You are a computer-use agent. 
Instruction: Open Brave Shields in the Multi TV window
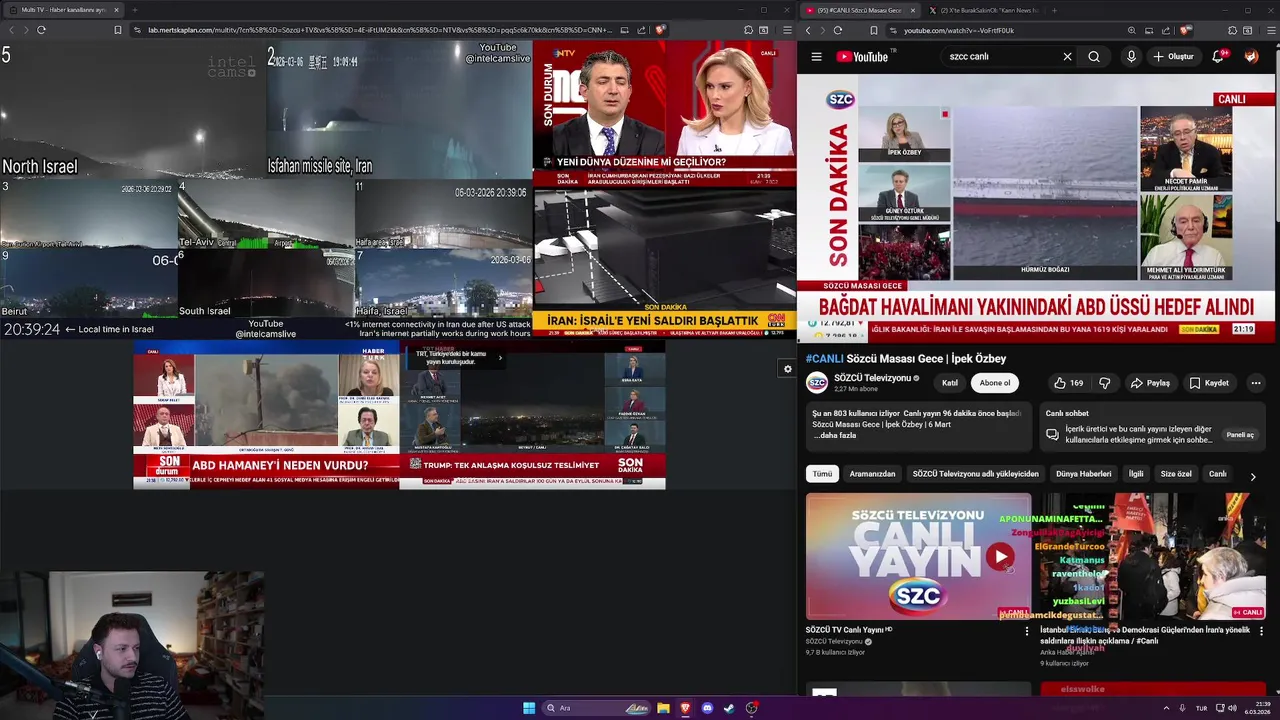coord(660,30)
